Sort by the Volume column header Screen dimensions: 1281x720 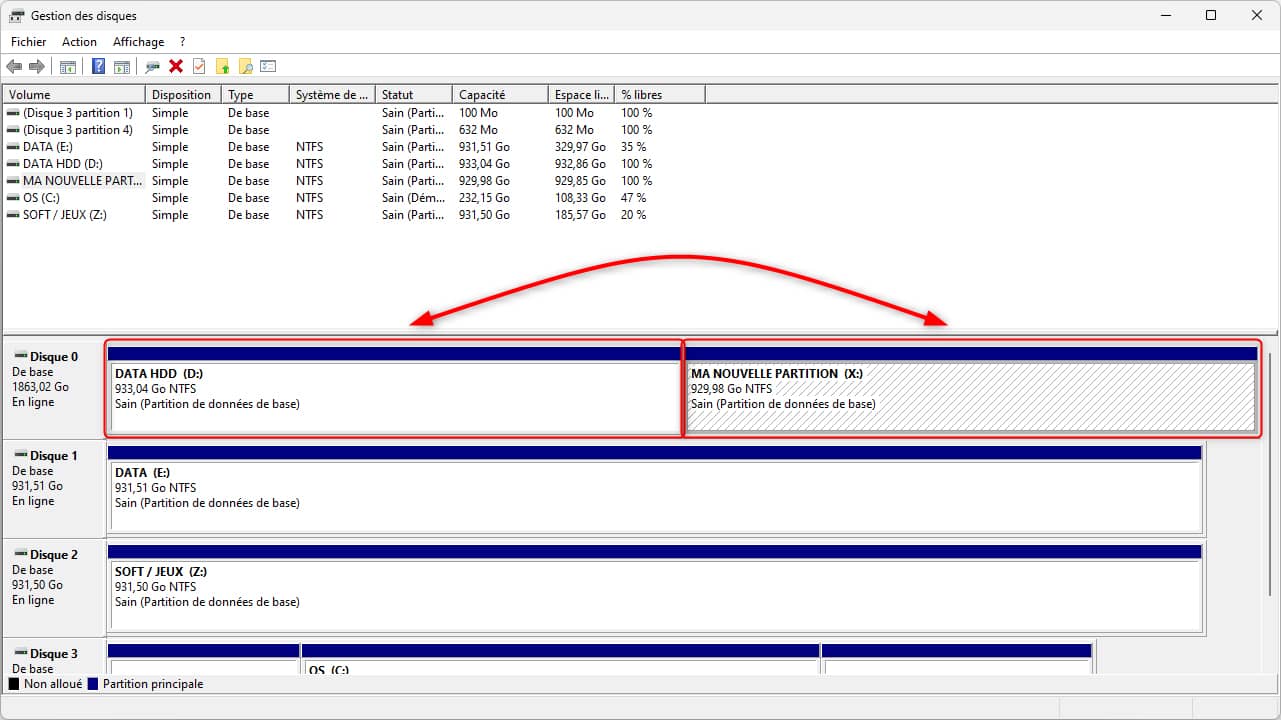pyautogui.click(x=75, y=95)
